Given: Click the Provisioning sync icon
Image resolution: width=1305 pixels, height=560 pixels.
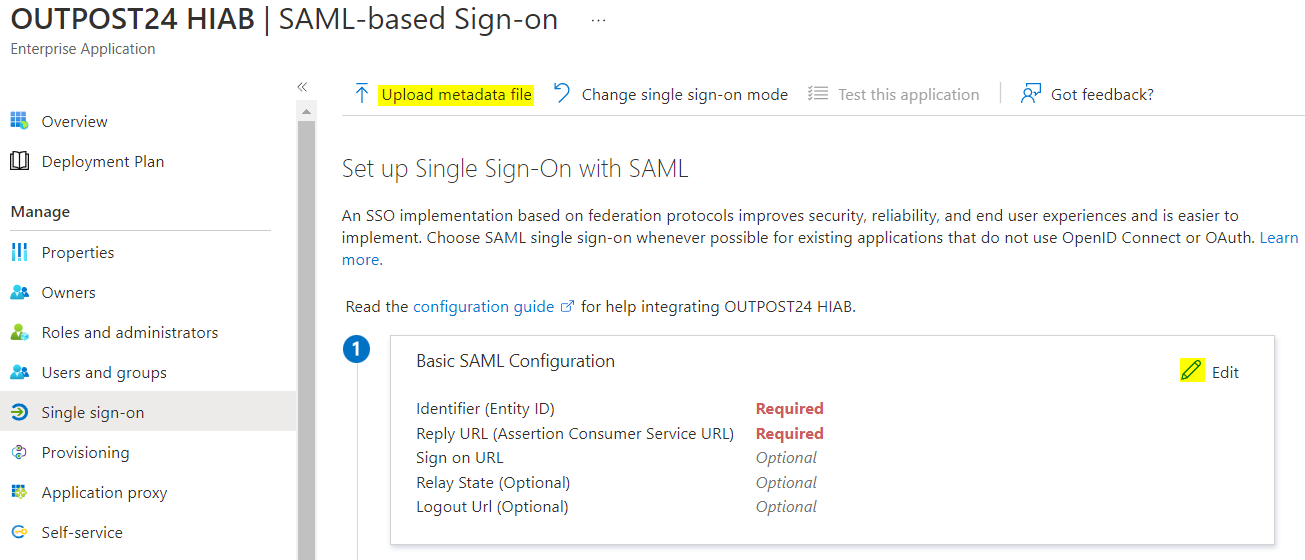Looking at the screenshot, I should pyautogui.click(x=19, y=452).
